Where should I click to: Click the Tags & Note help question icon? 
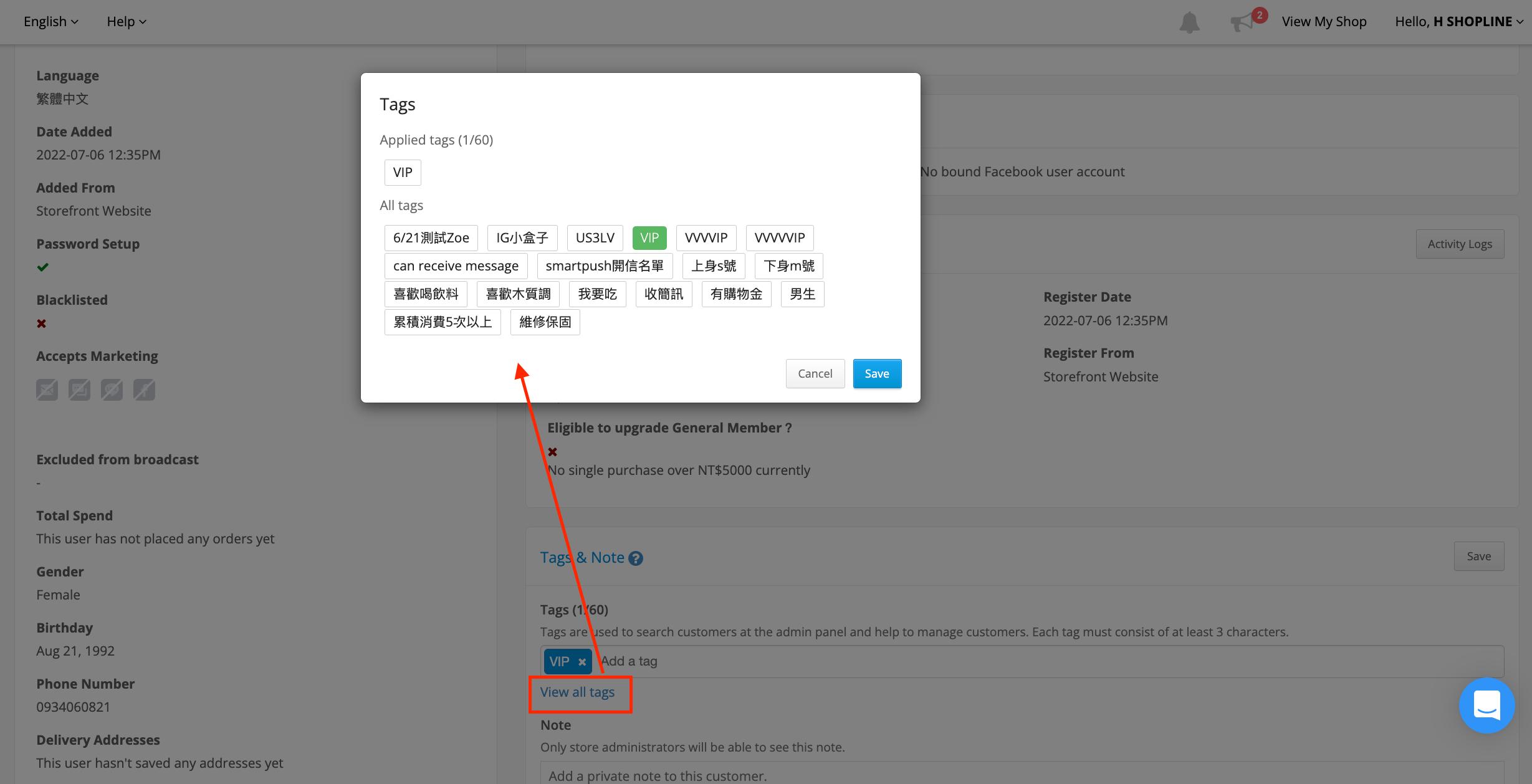pos(635,558)
